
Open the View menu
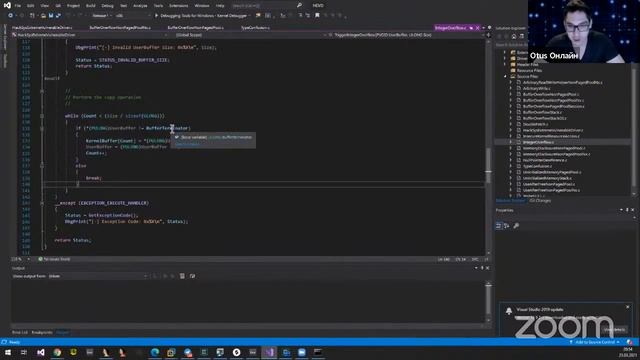point(44,6)
